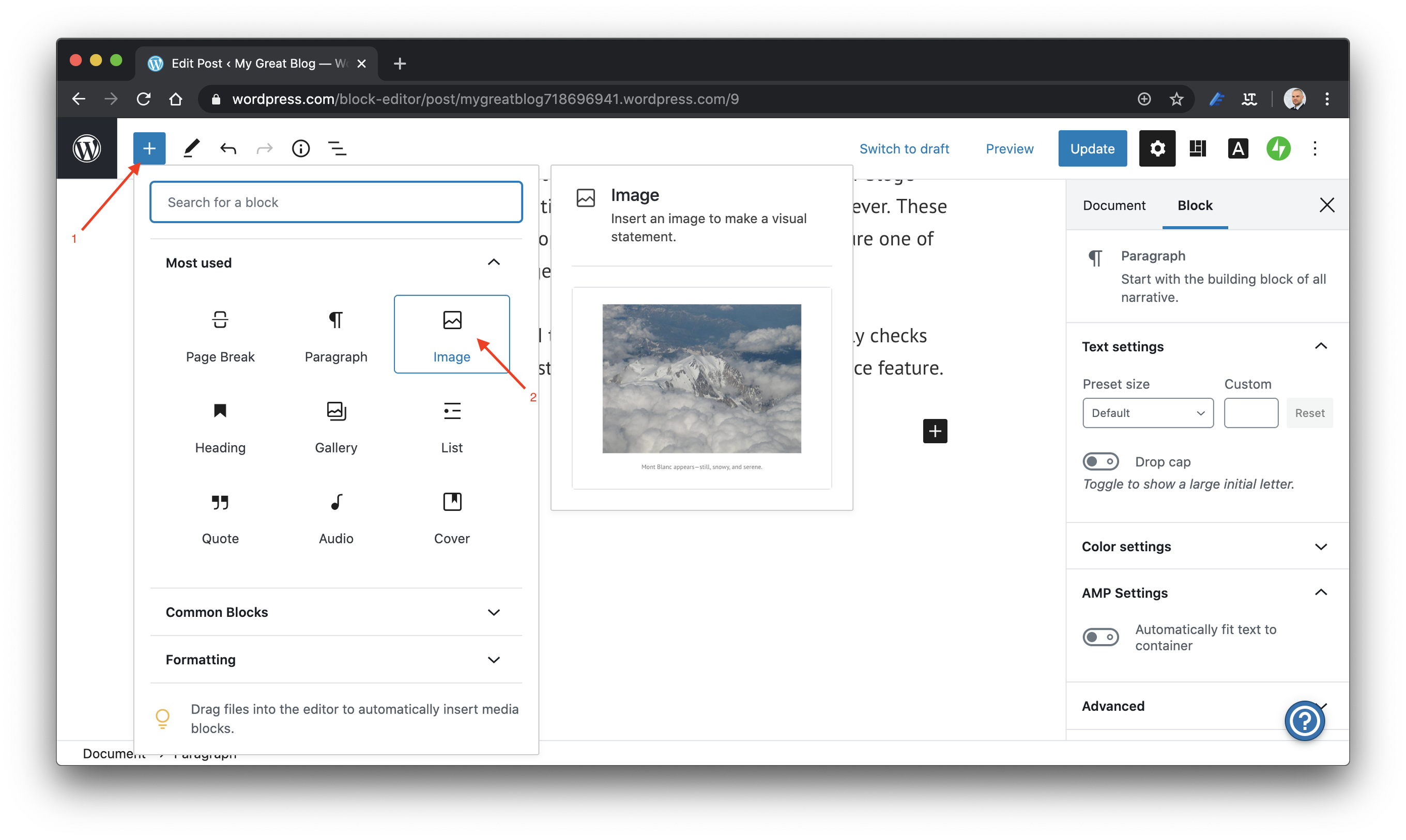Focus the Search for a block field

(x=336, y=202)
